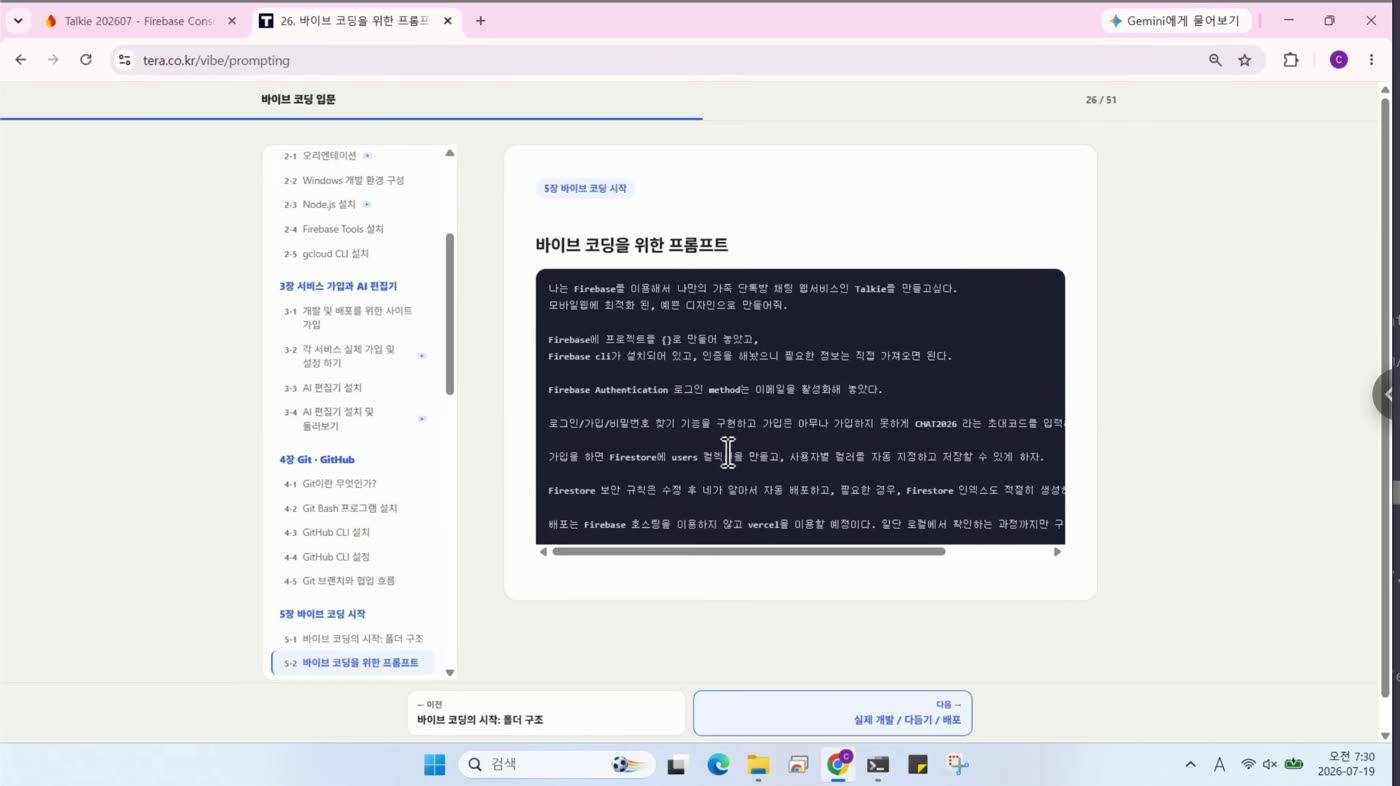This screenshot has width=1400, height=786.
Task: Open 3-2 각 서비스 실제 가입 및 설정 하기
Action: click(355, 356)
